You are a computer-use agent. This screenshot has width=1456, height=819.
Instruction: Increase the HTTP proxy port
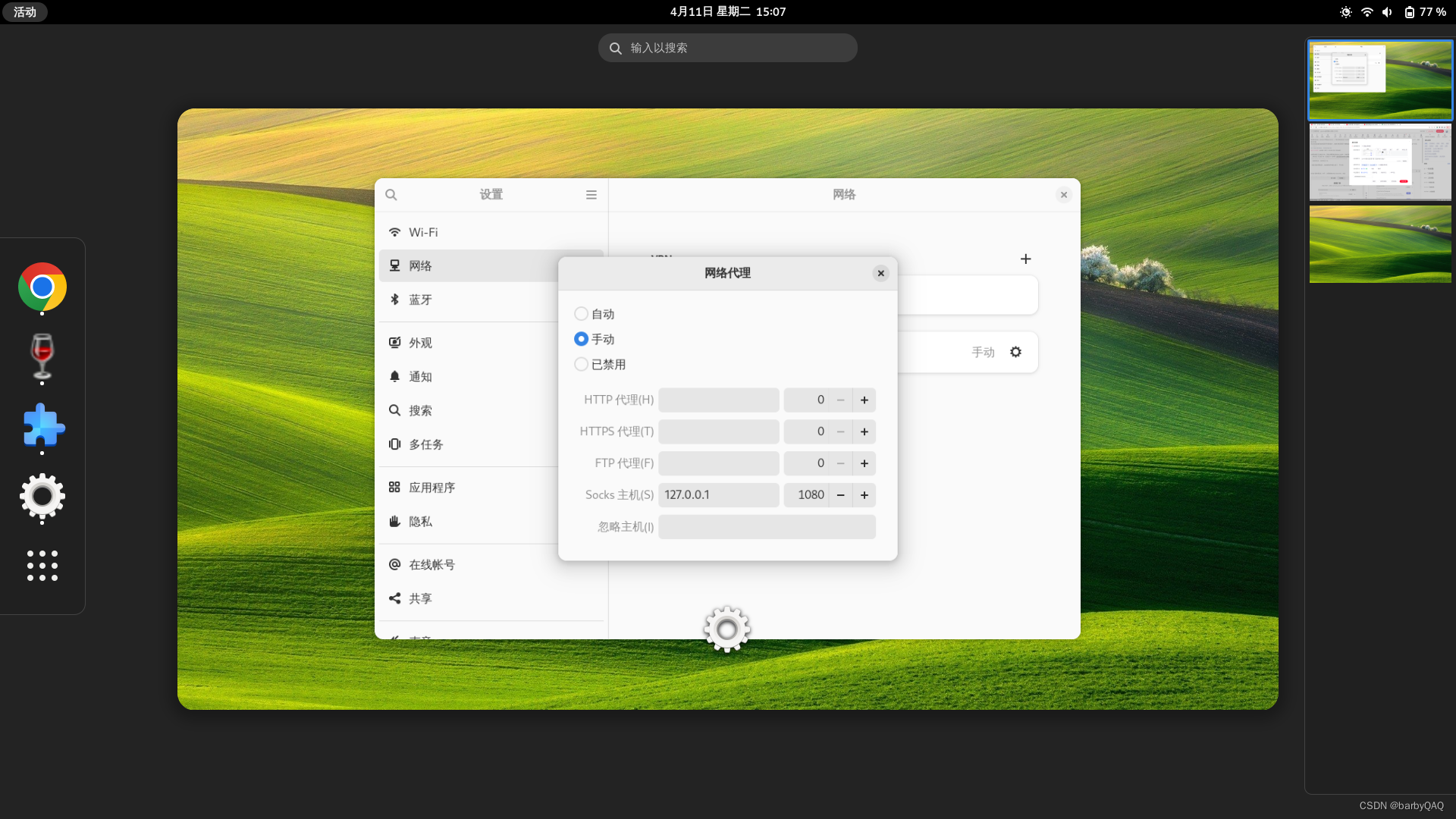[x=864, y=400]
